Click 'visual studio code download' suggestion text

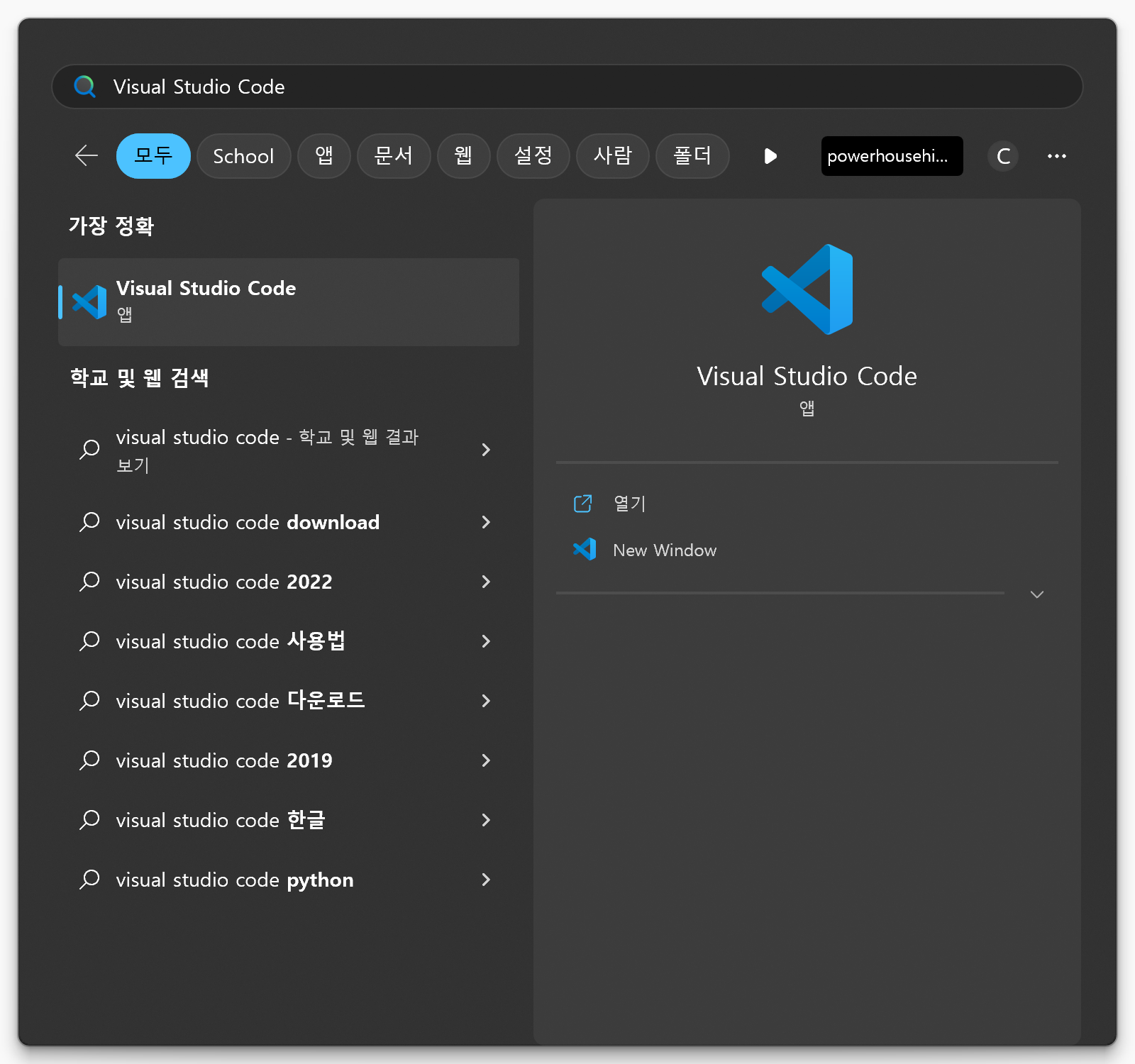pyautogui.click(x=248, y=522)
